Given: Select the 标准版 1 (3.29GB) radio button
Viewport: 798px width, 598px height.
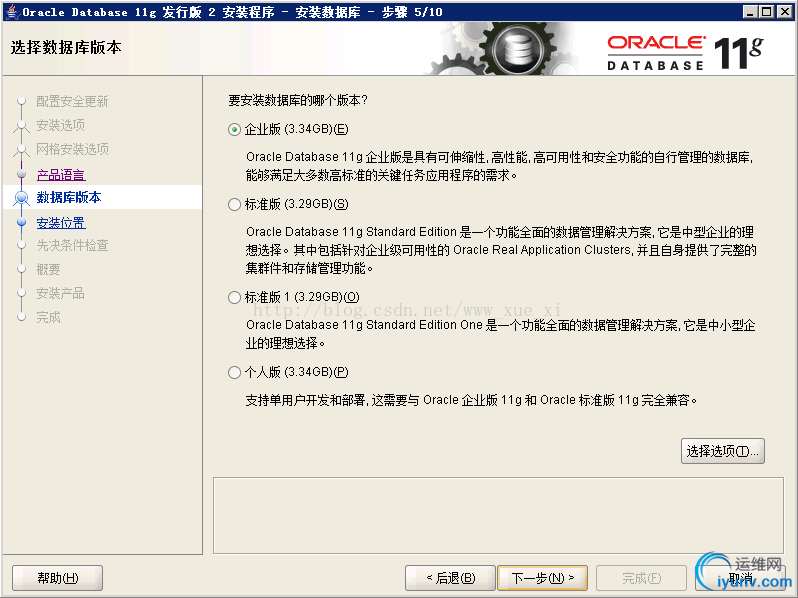Looking at the screenshot, I should (234, 297).
